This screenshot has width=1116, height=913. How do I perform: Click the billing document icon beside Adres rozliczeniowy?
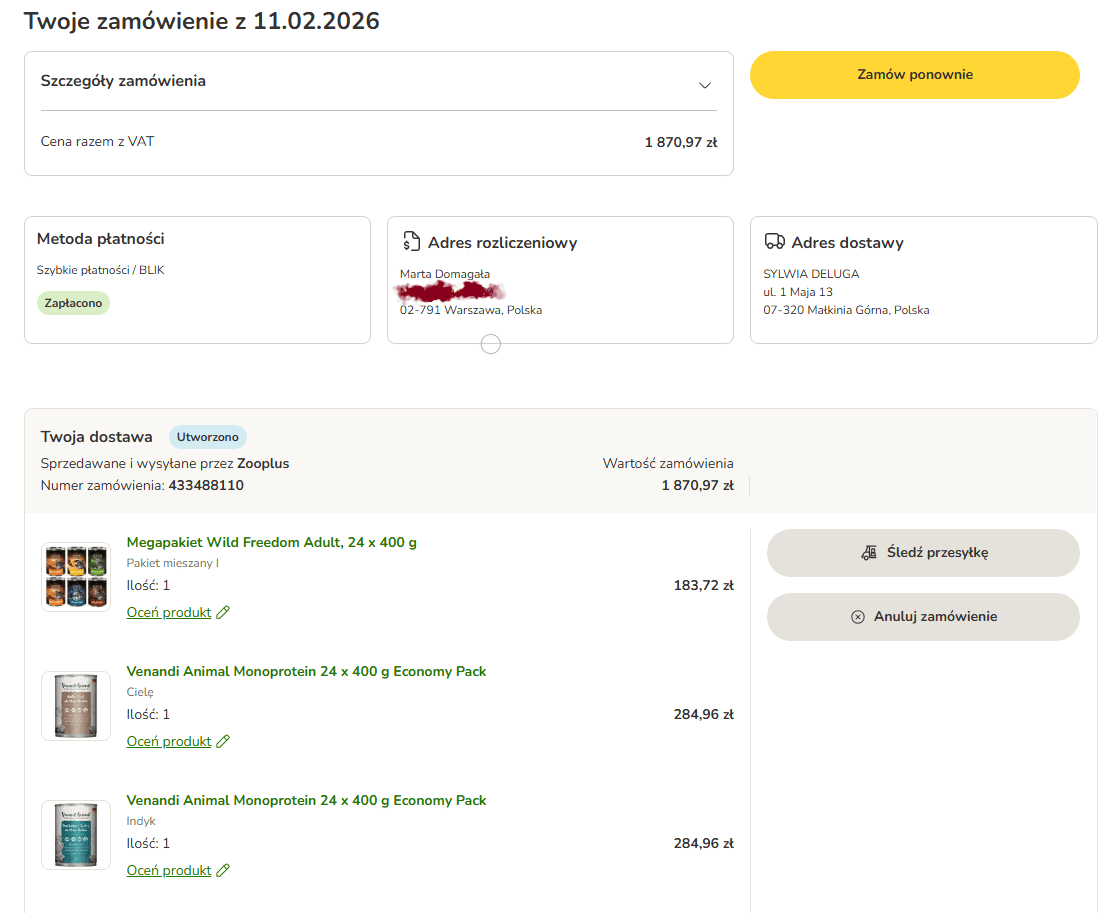pos(411,241)
